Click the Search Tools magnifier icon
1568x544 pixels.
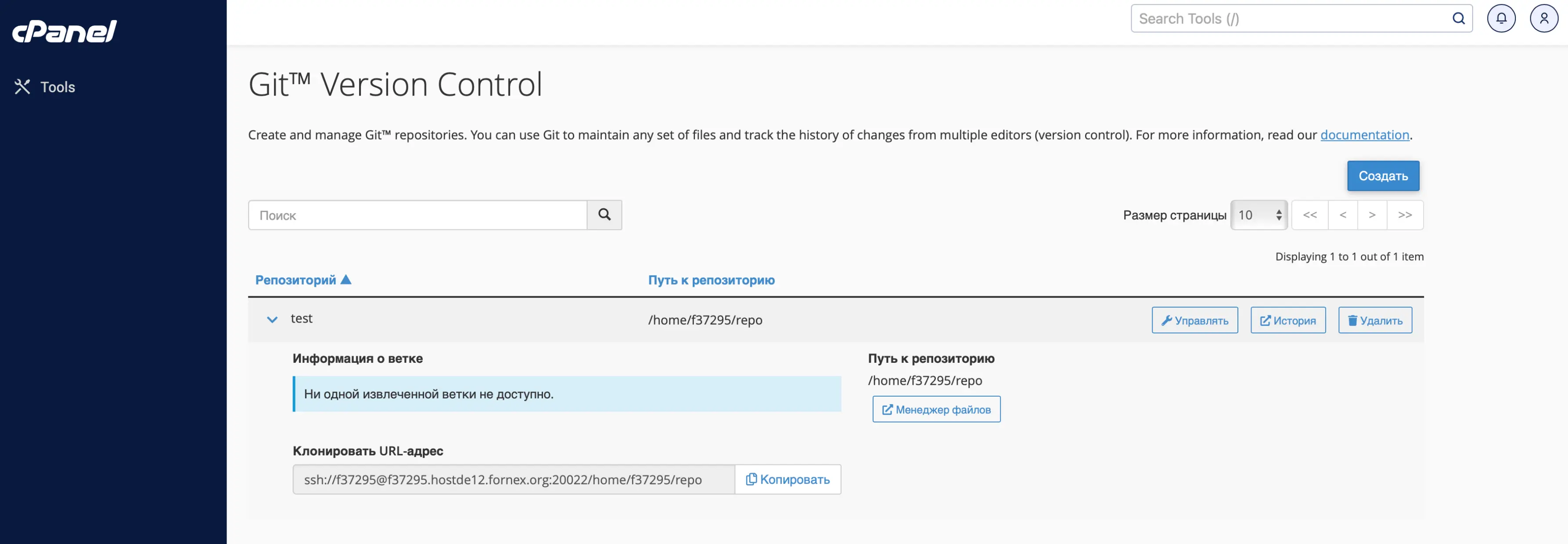coord(1458,18)
